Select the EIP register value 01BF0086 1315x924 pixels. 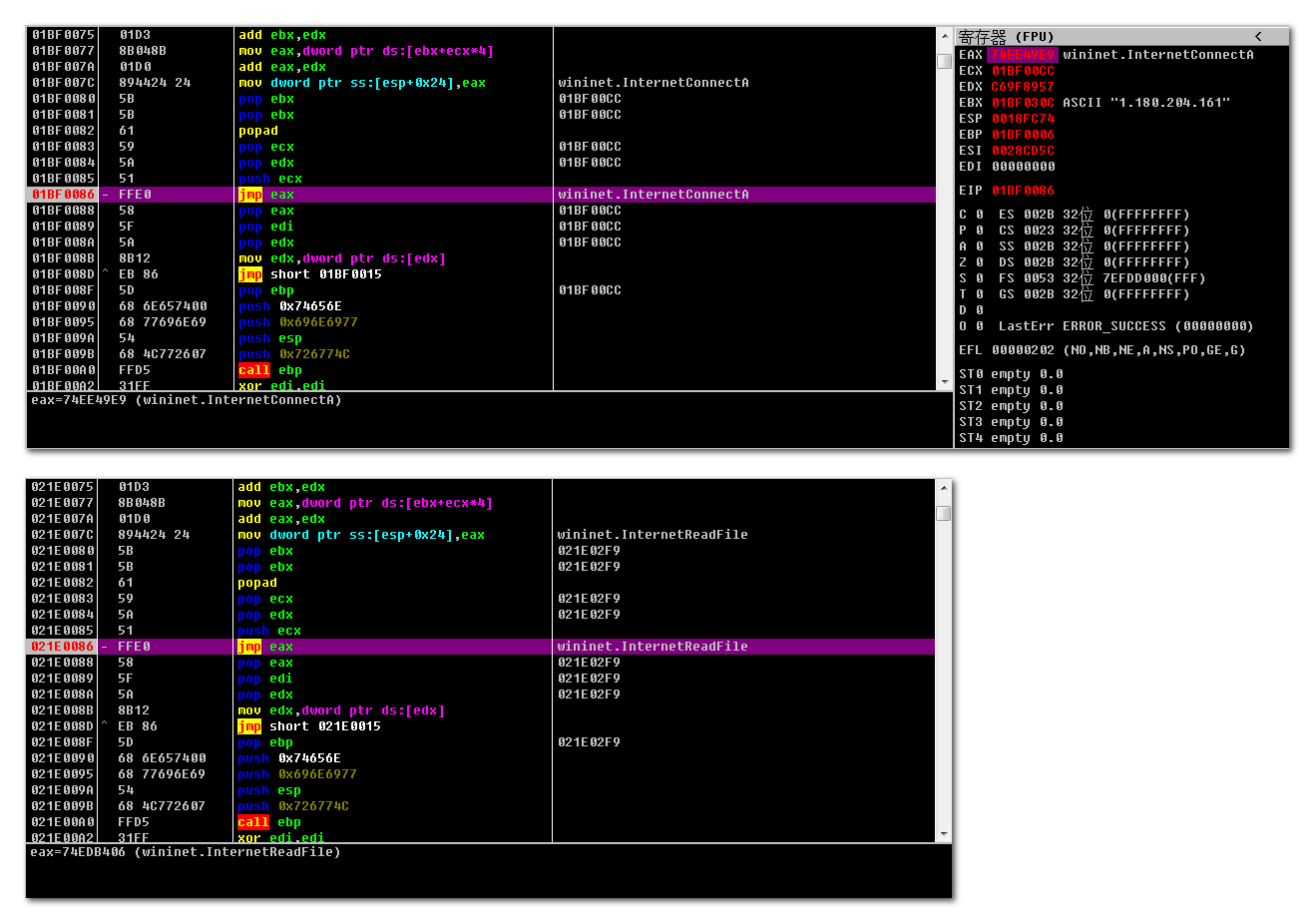pyautogui.click(x=1022, y=191)
